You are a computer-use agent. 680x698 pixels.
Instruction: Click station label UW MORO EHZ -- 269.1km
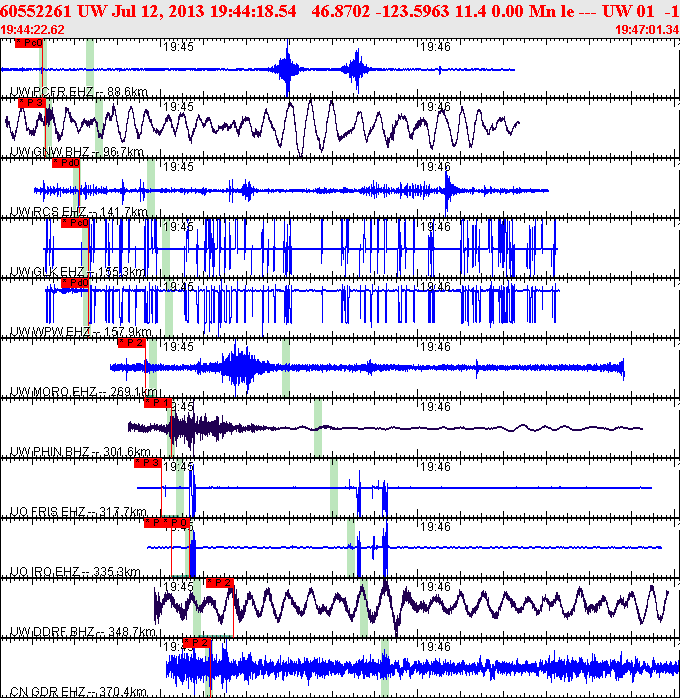click(83, 392)
